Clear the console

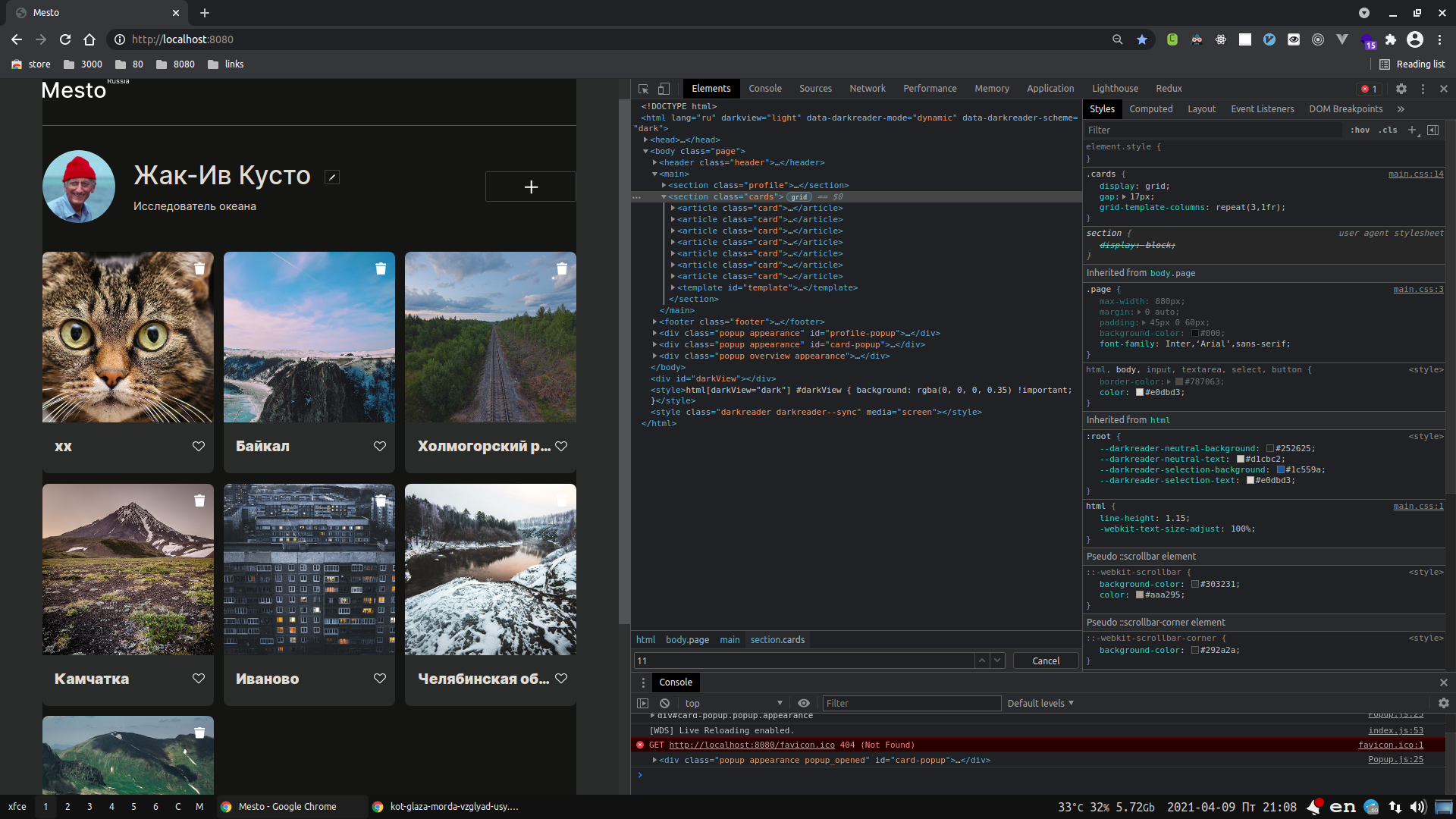(664, 703)
